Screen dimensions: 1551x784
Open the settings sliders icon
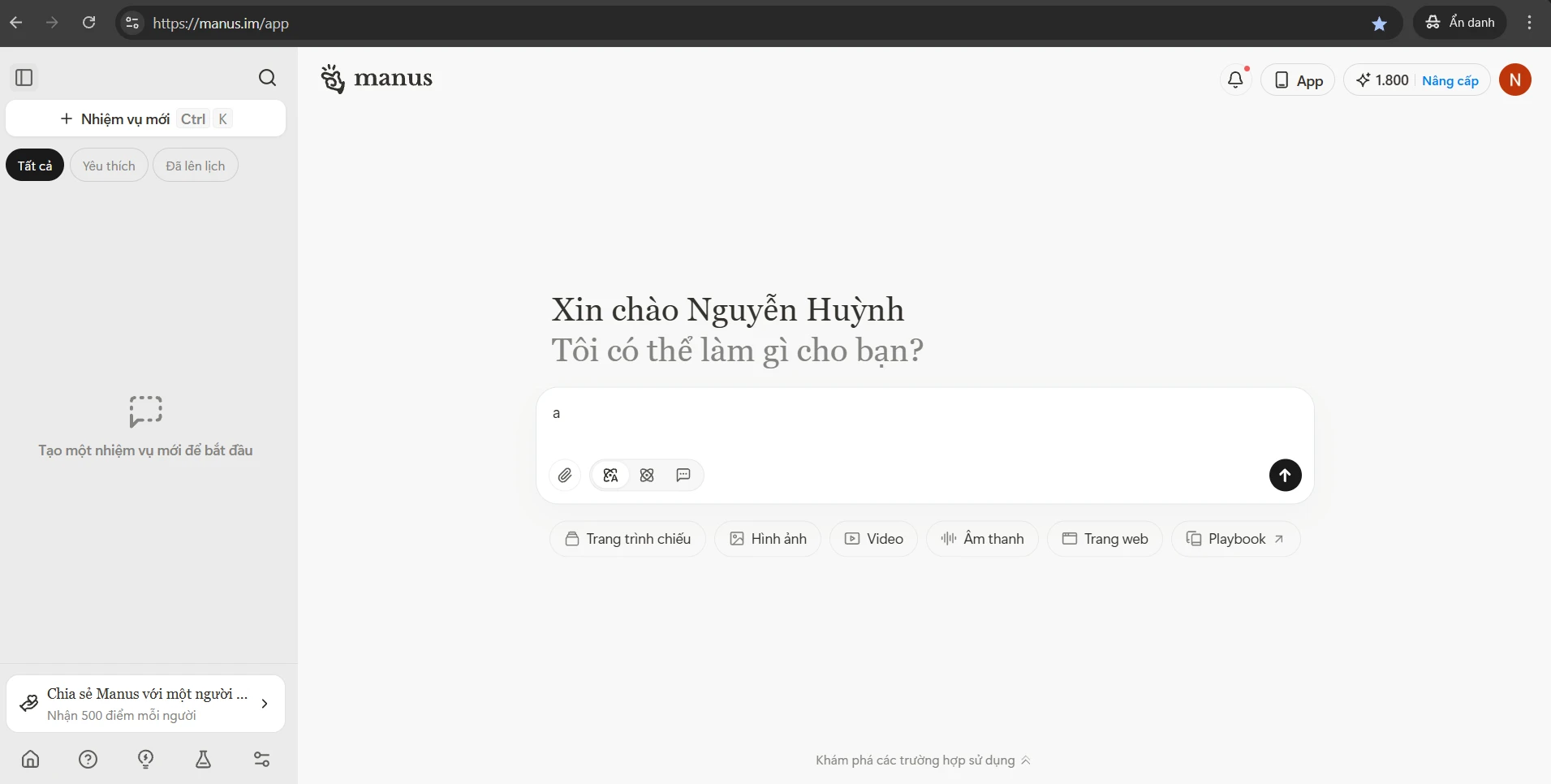pyautogui.click(x=261, y=759)
